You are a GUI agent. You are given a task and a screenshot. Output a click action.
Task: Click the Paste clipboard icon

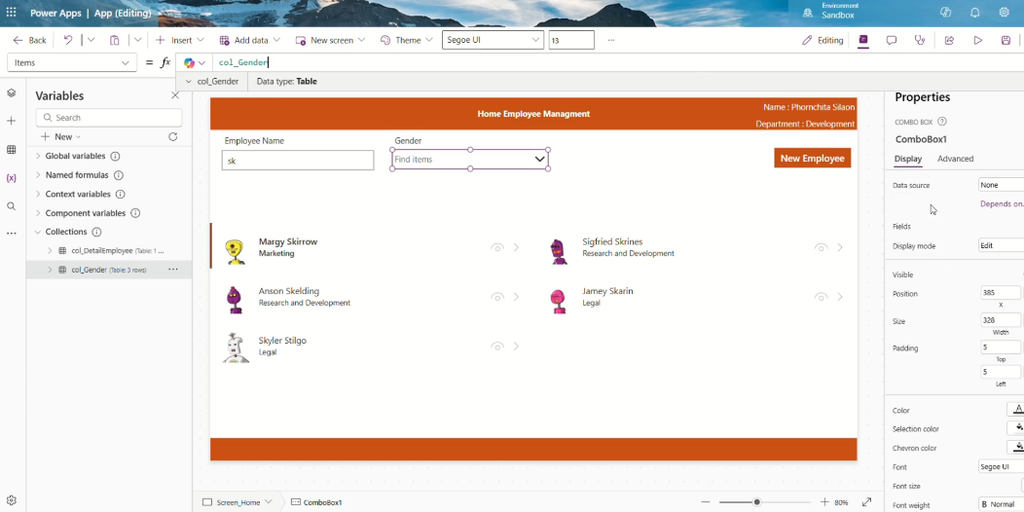click(114, 40)
